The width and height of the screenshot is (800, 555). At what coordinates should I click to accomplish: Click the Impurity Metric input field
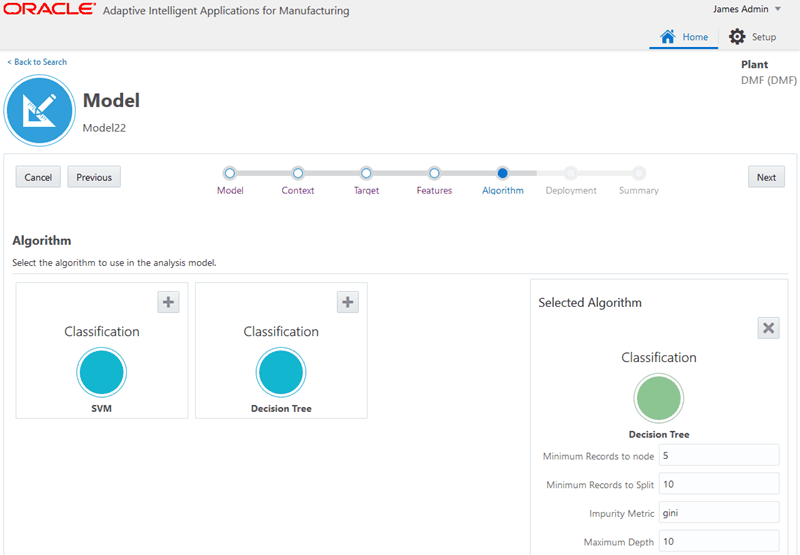point(718,513)
